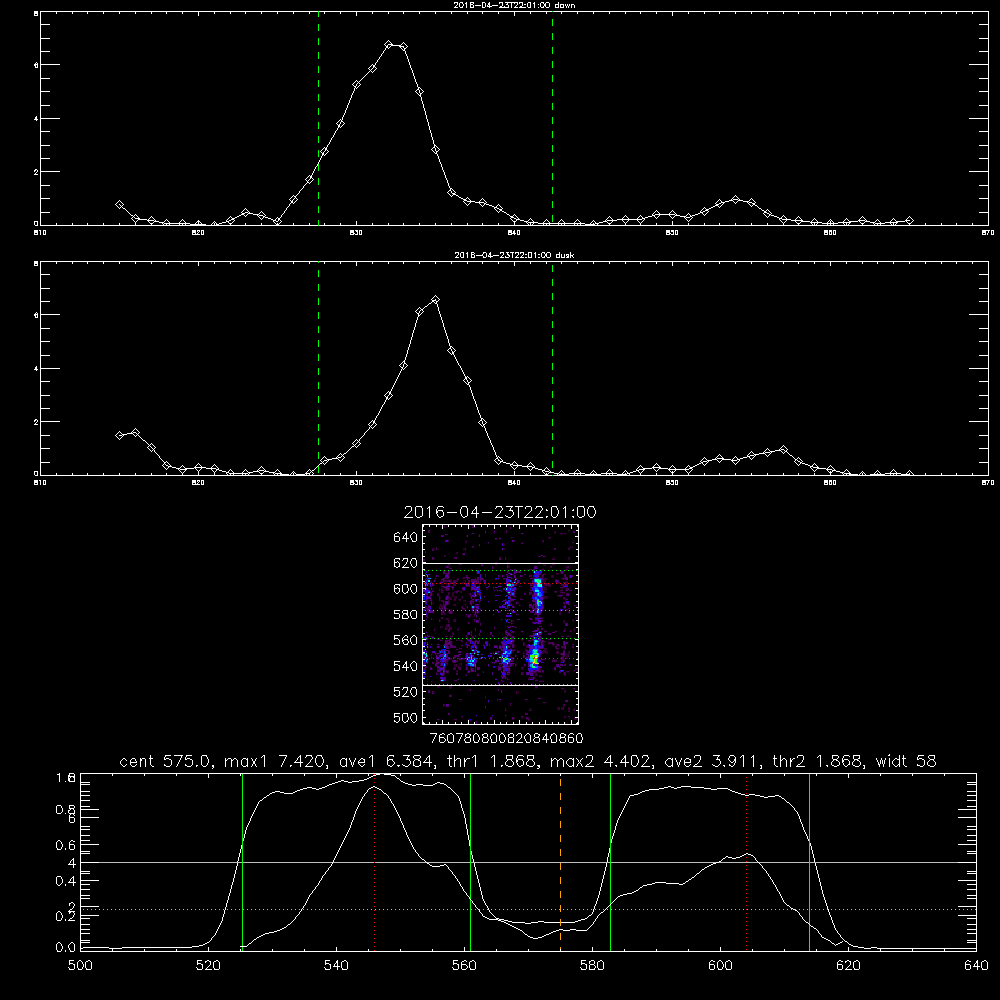The height and width of the screenshot is (1000, 1000).
Task: Click the green vertical line near 614 in bottom plot
Action: [x=809, y=862]
